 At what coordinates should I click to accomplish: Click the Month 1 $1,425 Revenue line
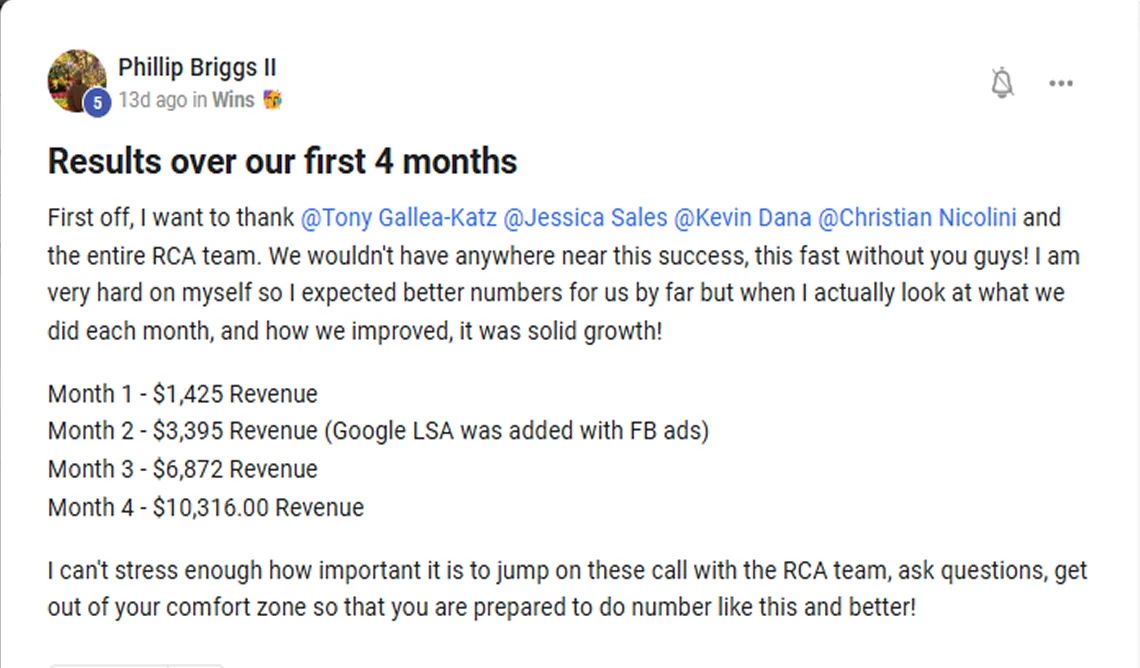tap(182, 394)
